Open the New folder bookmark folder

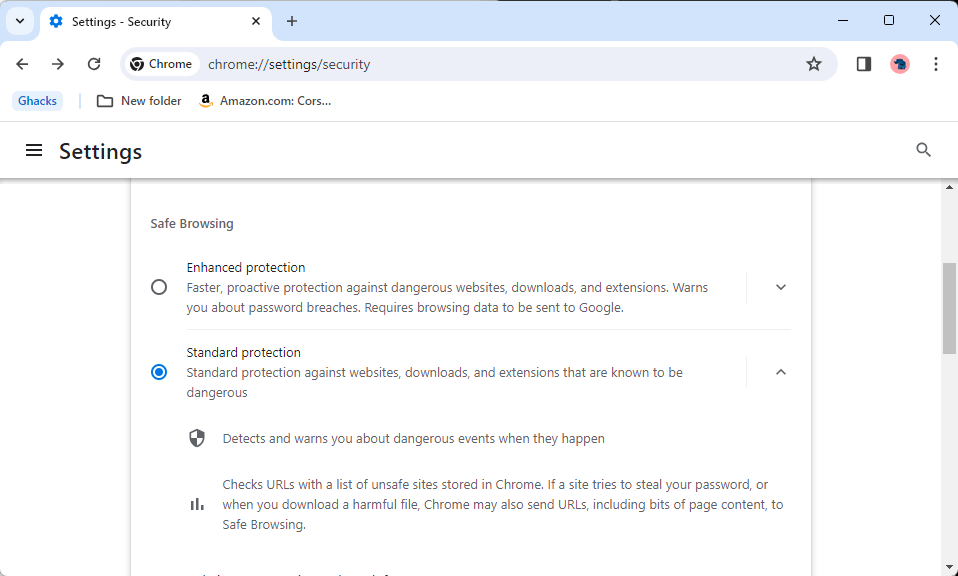tap(139, 101)
